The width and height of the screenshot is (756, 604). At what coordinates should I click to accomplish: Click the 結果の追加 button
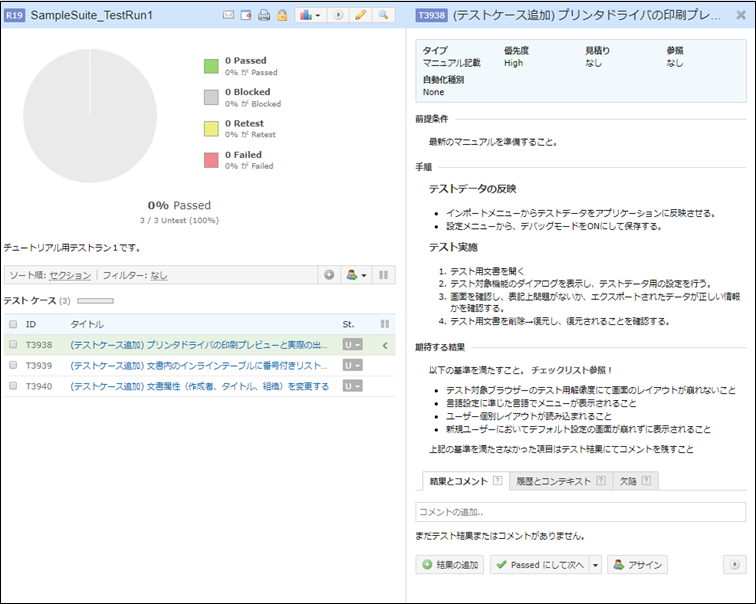450,565
